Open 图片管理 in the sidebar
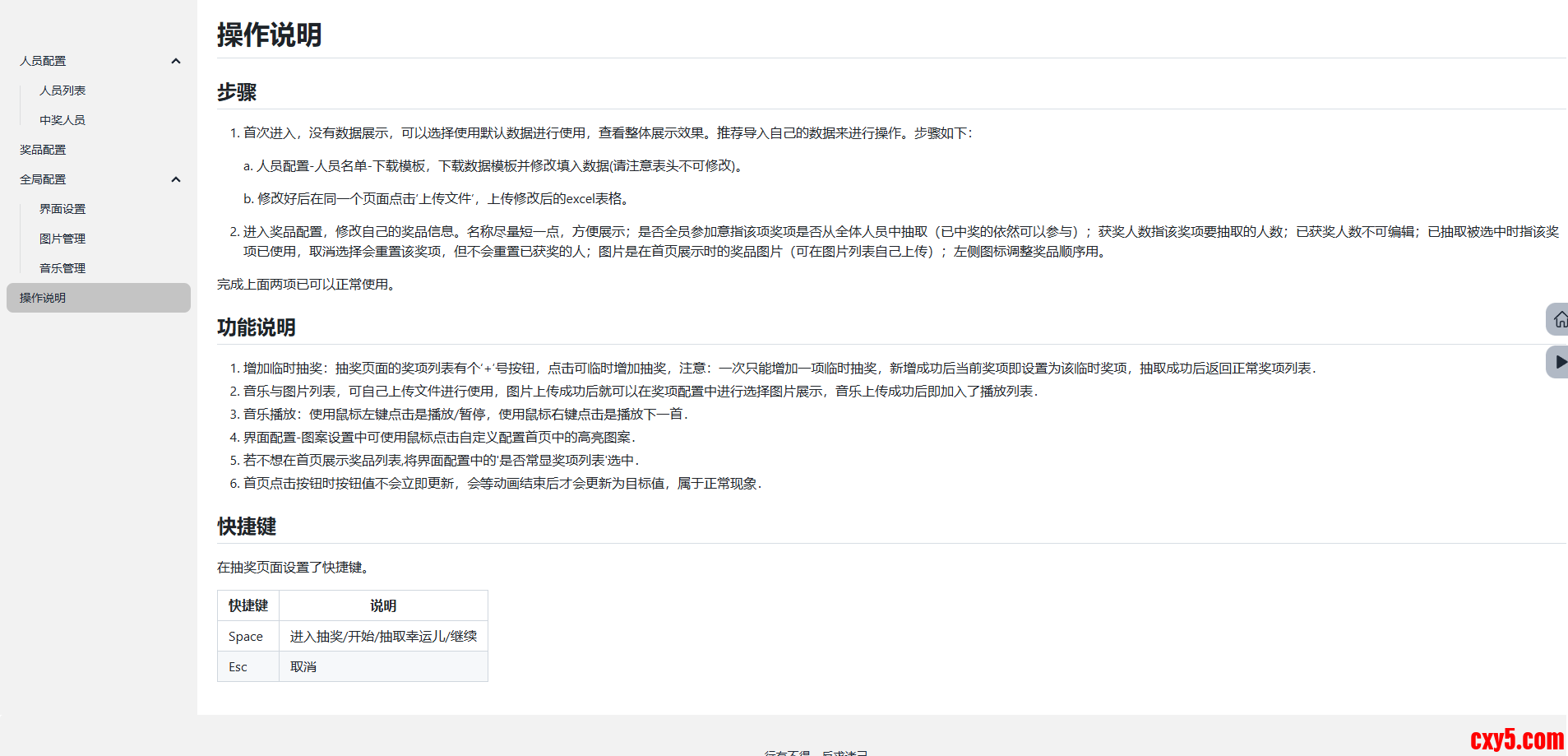 click(62, 239)
